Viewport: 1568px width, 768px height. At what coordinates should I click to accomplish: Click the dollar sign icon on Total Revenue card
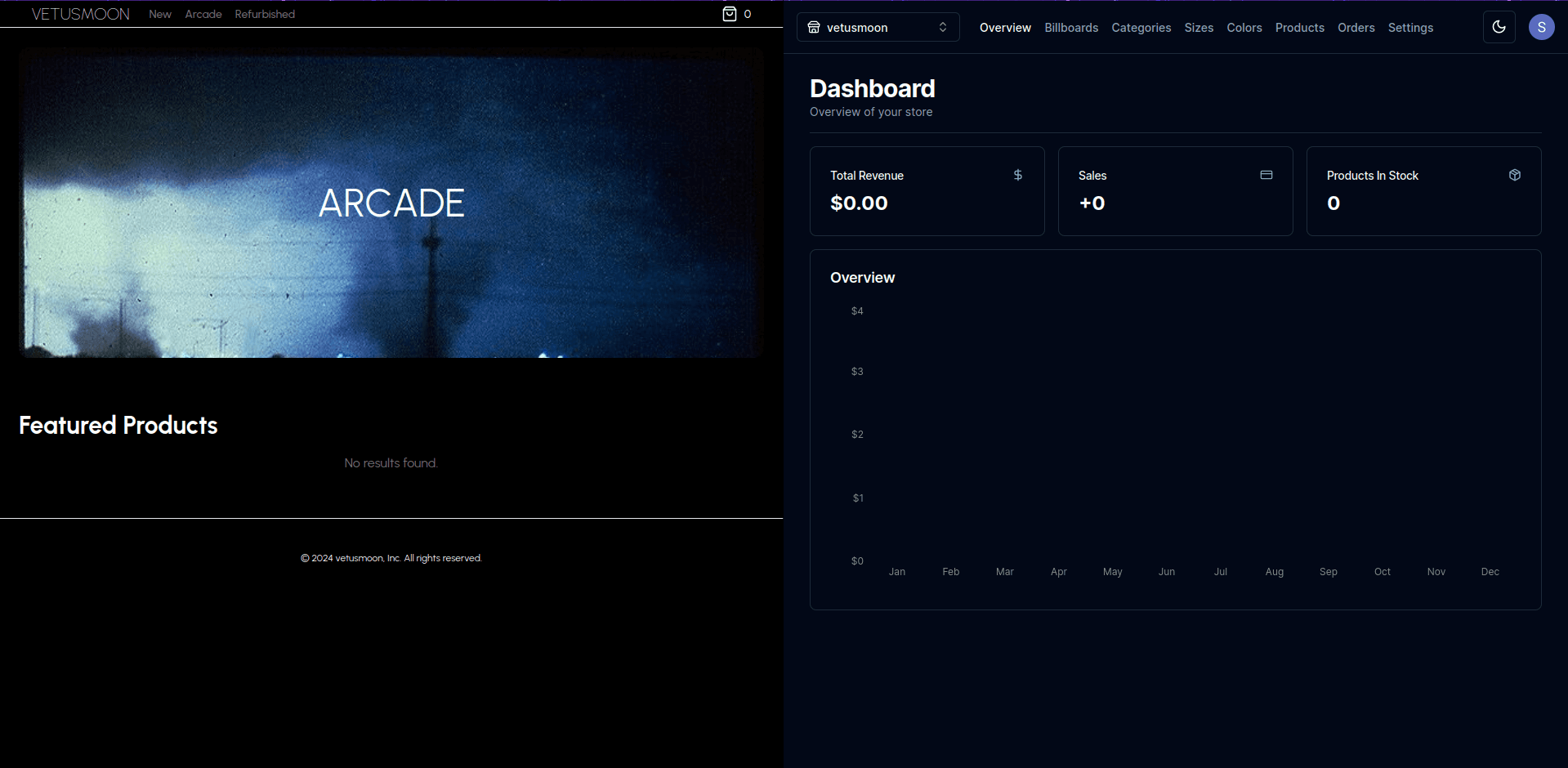coord(1017,175)
